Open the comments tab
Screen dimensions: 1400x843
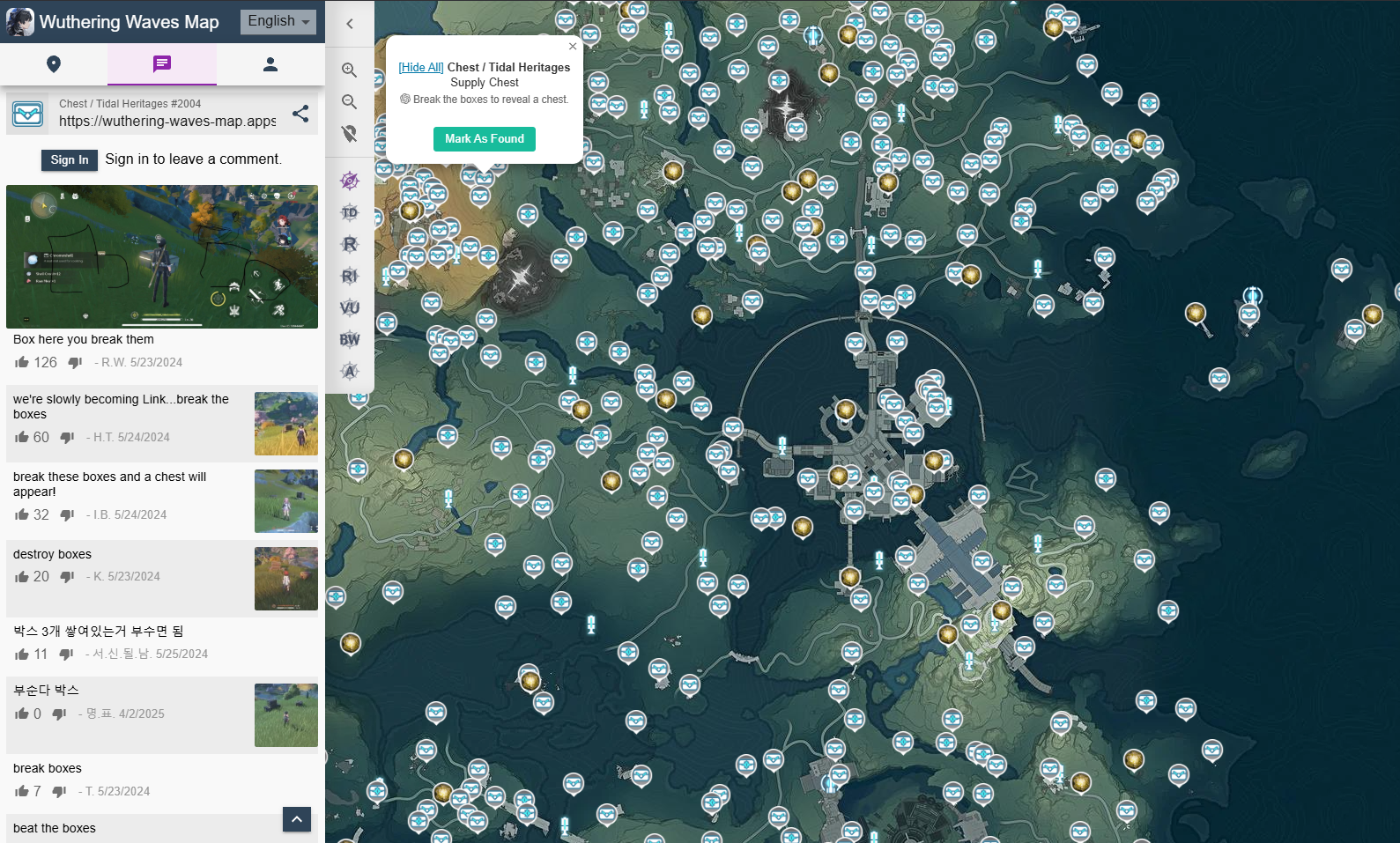(162, 64)
